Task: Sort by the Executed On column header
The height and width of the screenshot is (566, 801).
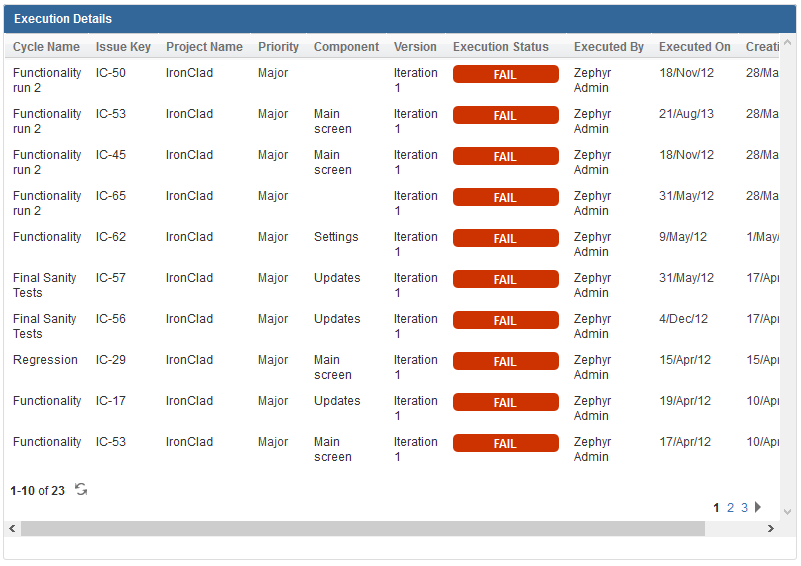Action: click(x=694, y=47)
